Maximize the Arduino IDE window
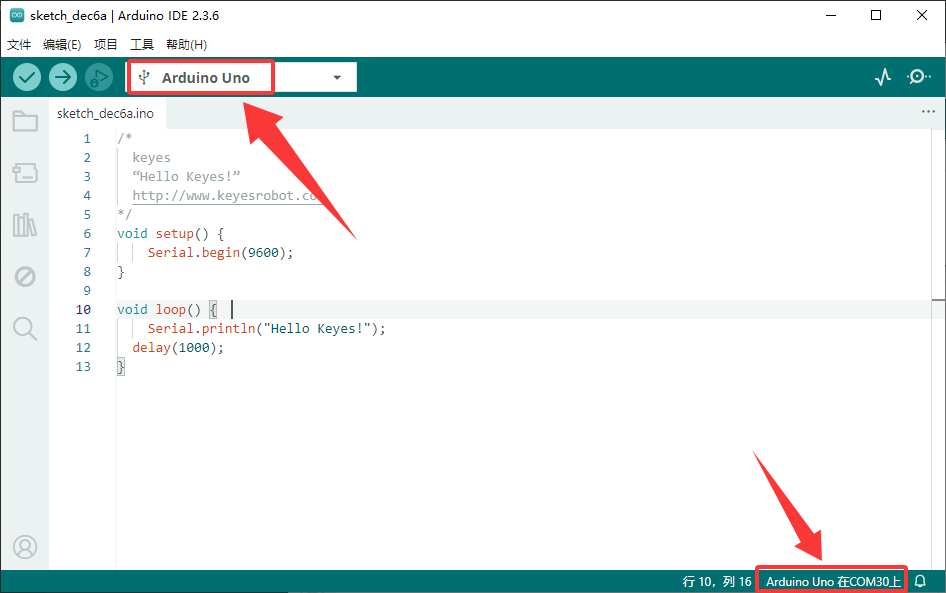This screenshot has height=593, width=946. click(x=876, y=16)
